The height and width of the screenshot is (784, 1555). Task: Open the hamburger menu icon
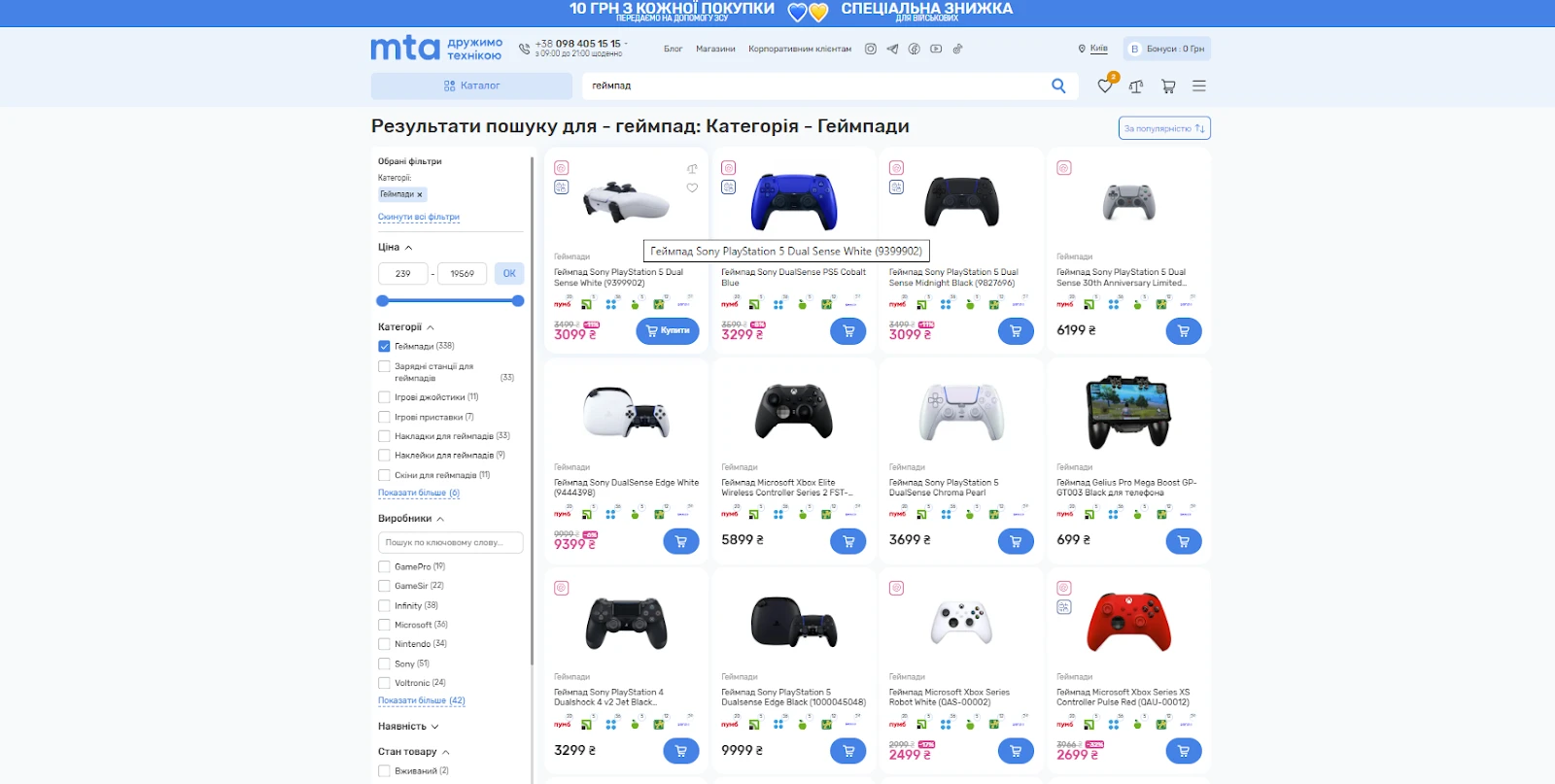click(1199, 86)
